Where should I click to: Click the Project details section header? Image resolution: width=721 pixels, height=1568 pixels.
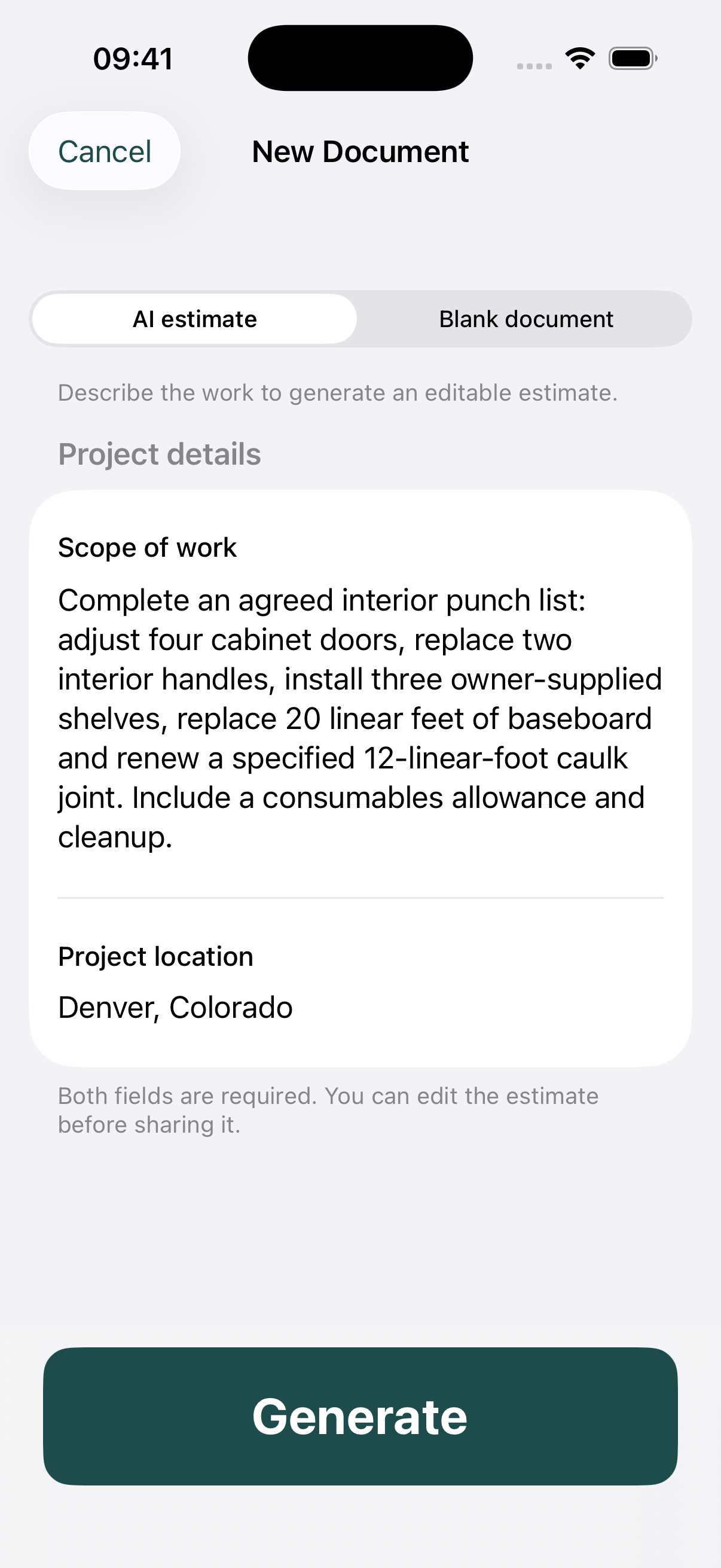coord(160,454)
